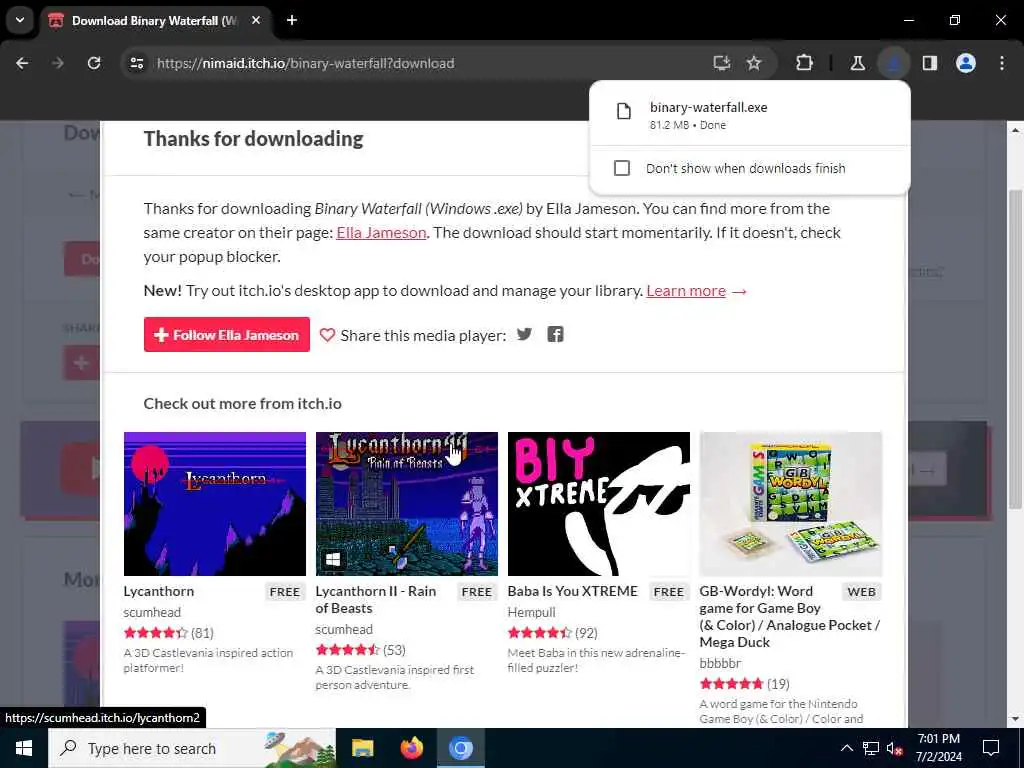Click the Follow Ella Jameson button
Image resolution: width=1024 pixels, height=768 pixels.
227,335
